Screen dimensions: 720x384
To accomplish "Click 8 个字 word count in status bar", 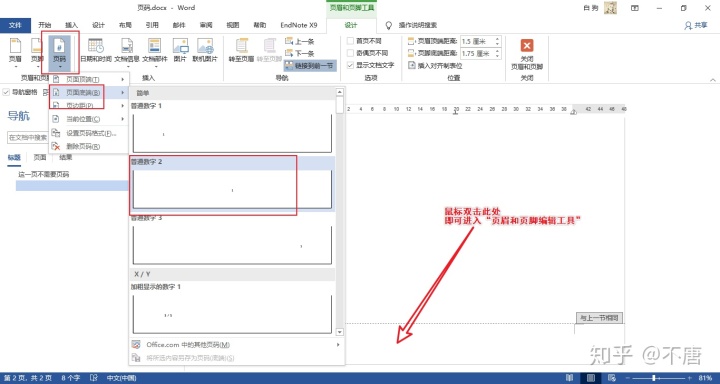I will tap(70, 378).
